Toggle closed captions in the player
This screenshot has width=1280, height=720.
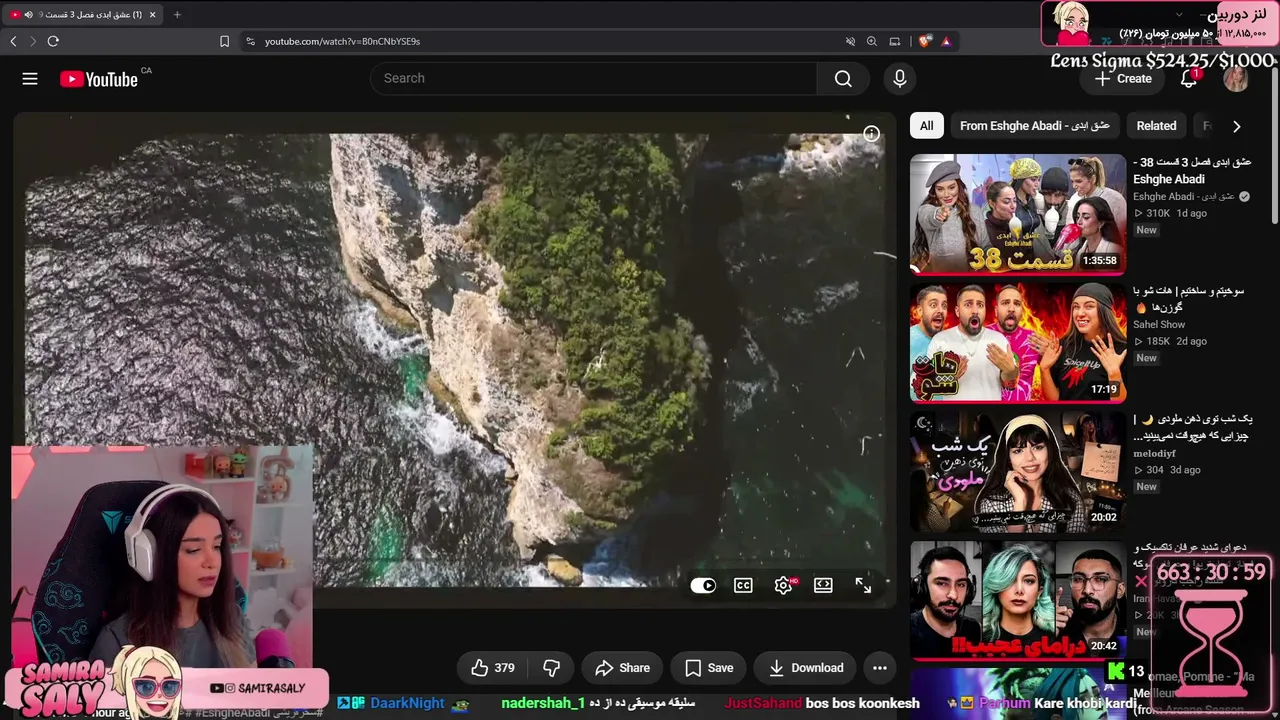click(x=743, y=586)
